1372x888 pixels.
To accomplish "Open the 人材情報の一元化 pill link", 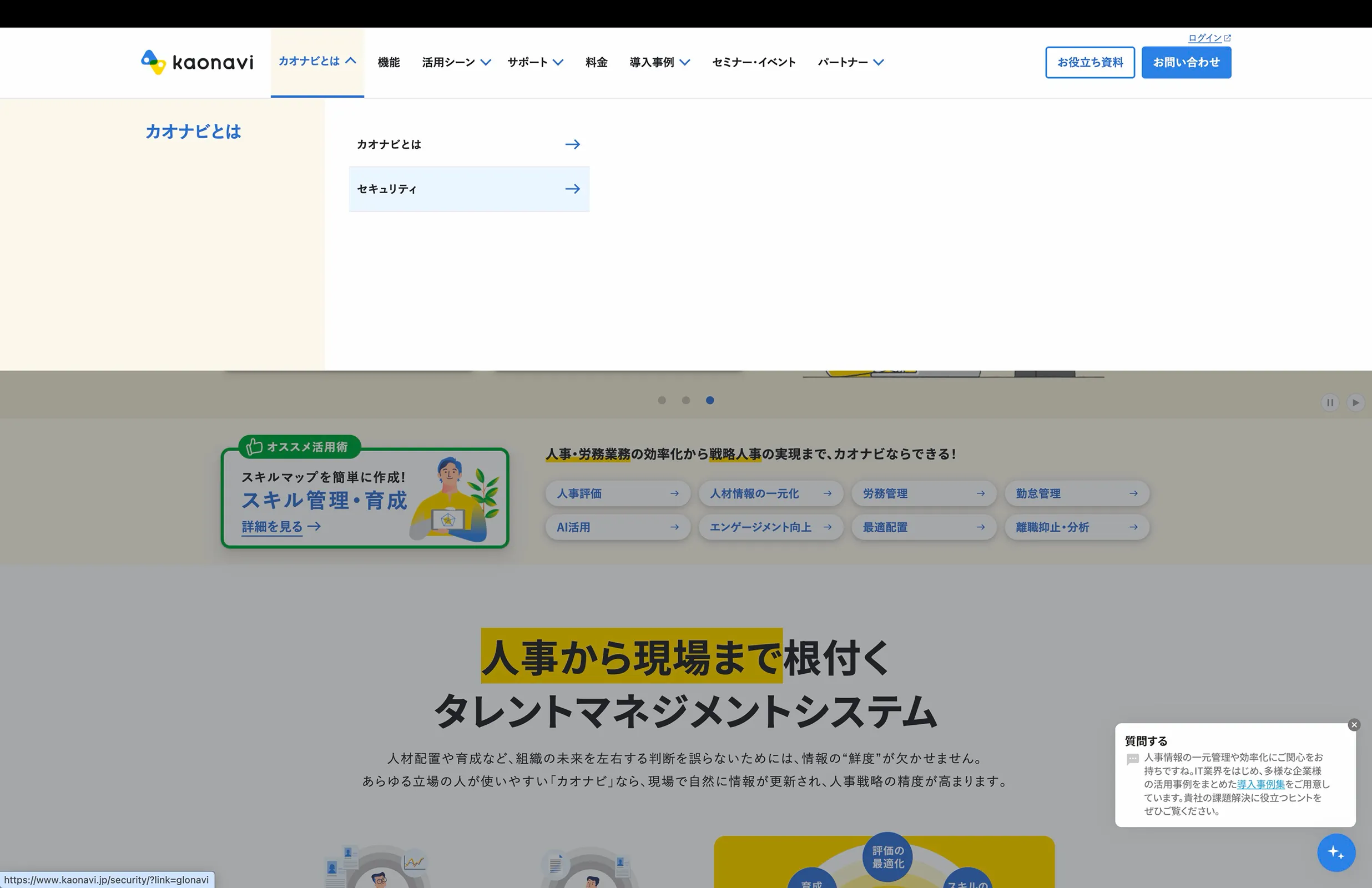I will 771,493.
